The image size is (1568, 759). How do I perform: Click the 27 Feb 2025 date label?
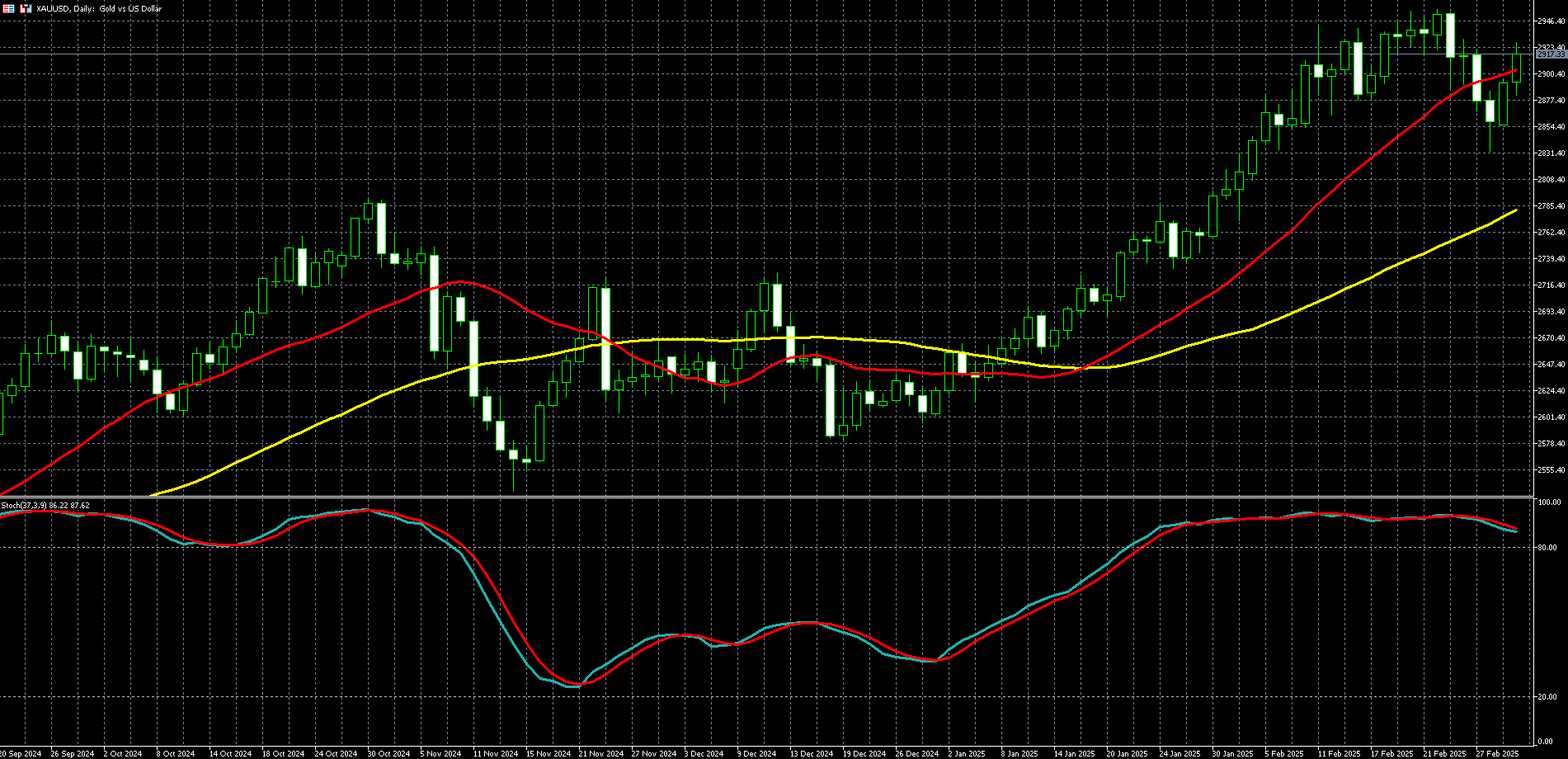[1497, 753]
